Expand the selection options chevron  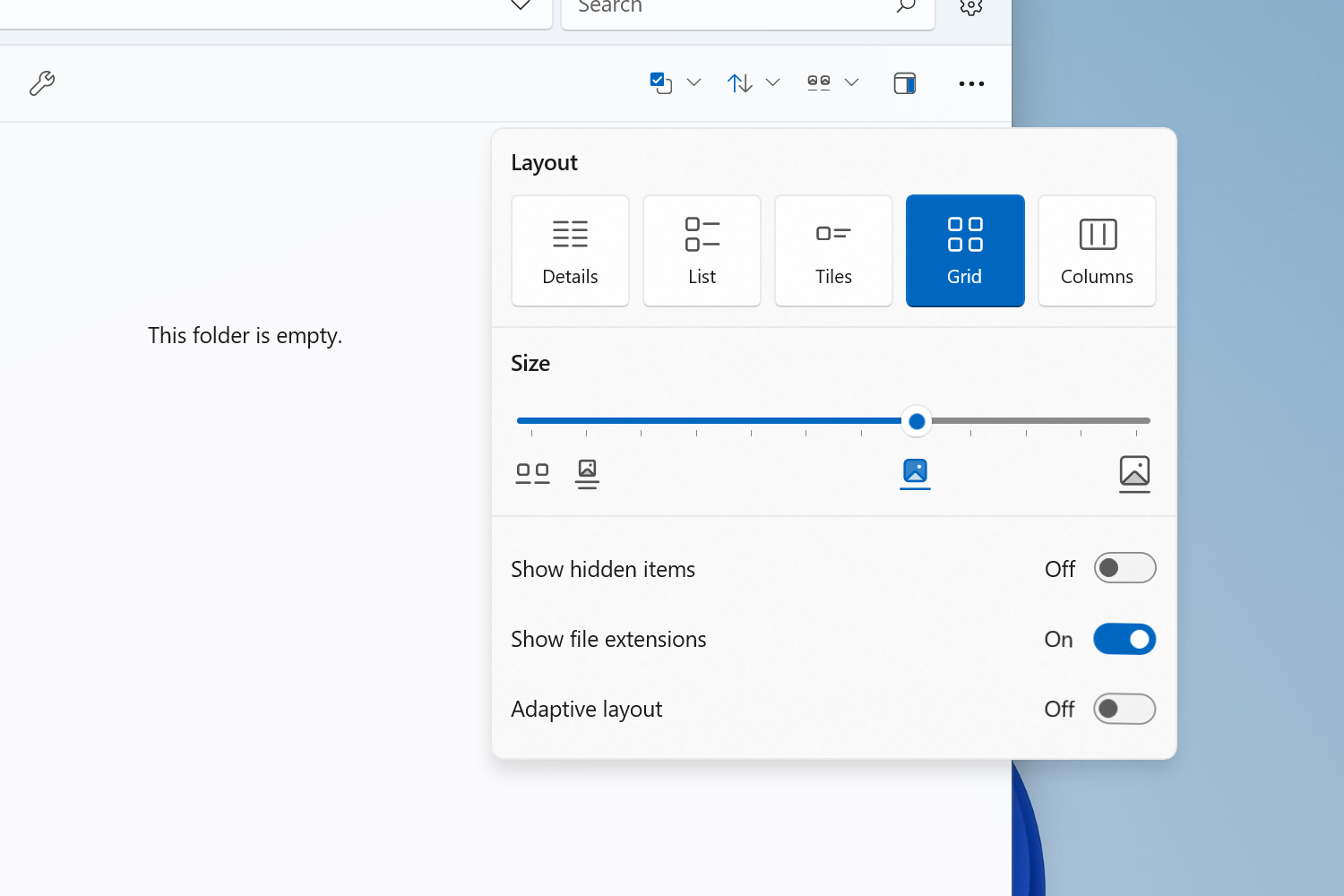pyautogui.click(x=694, y=82)
